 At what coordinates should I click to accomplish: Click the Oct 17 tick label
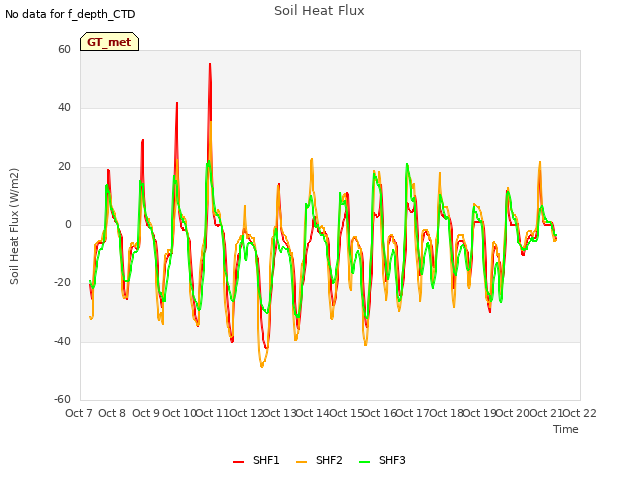[x=413, y=413]
